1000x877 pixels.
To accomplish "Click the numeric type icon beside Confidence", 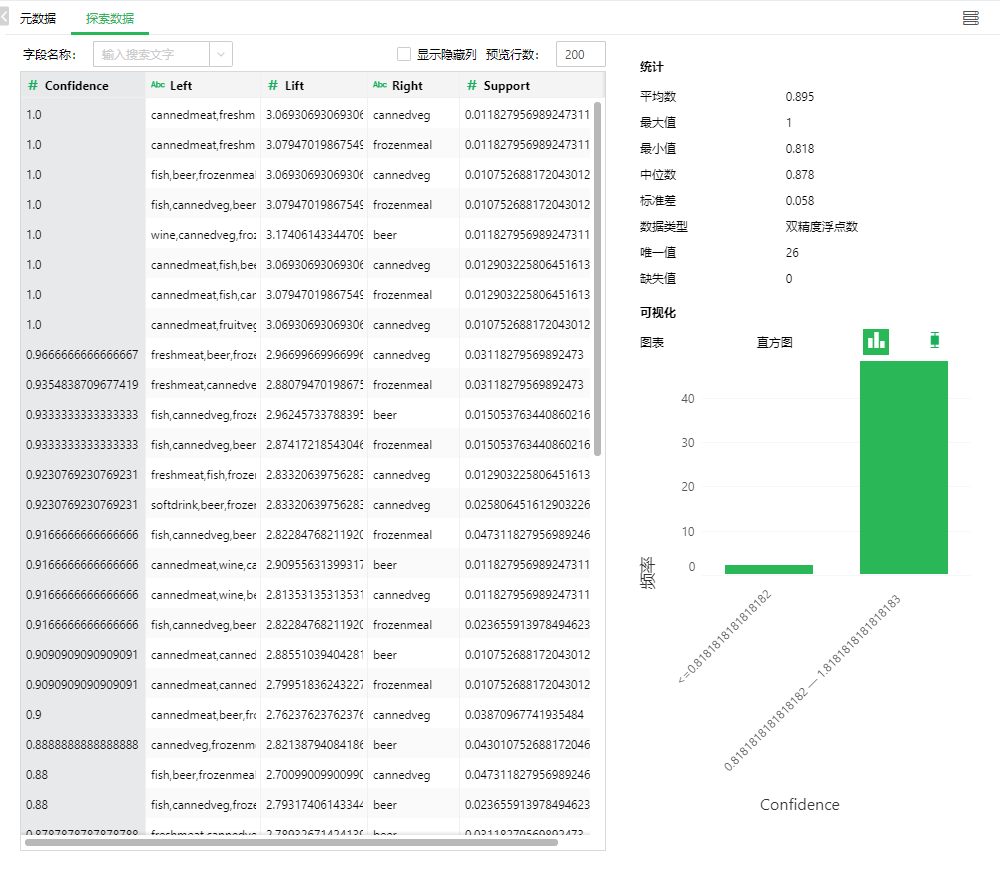I will pyautogui.click(x=33, y=86).
